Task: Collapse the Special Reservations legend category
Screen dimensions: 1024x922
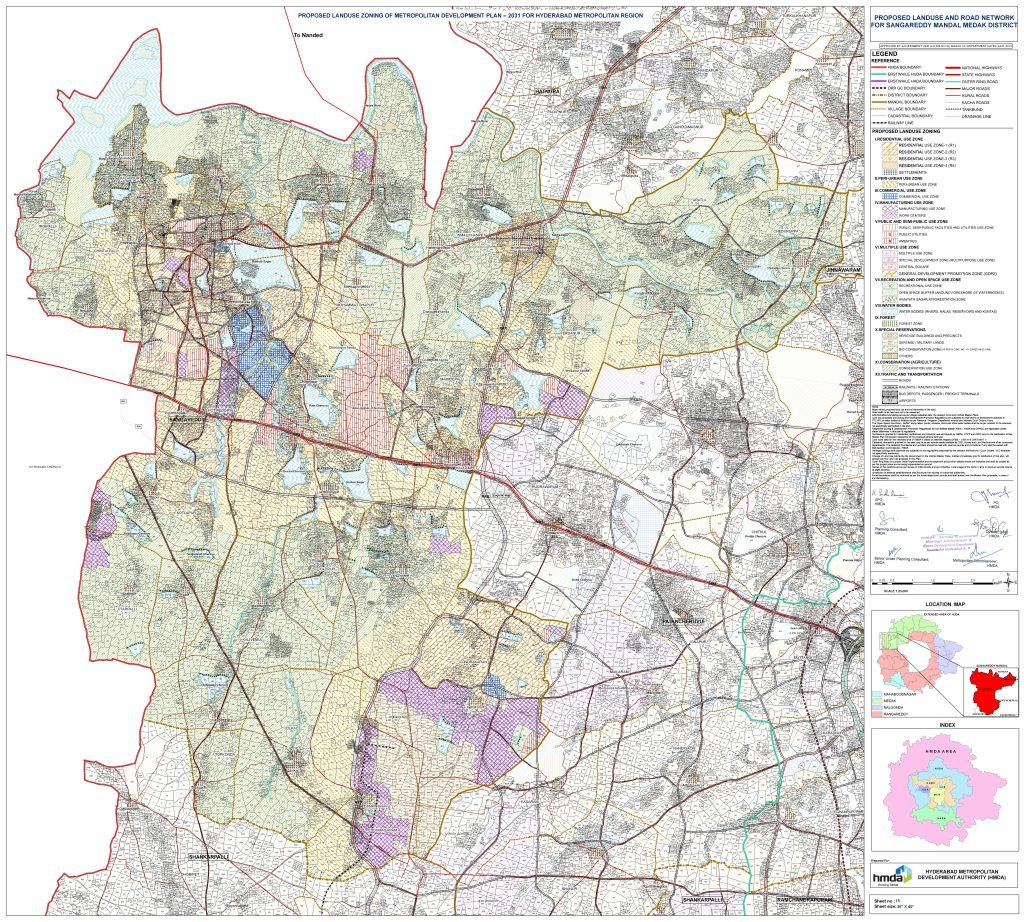Action: [x=901, y=329]
